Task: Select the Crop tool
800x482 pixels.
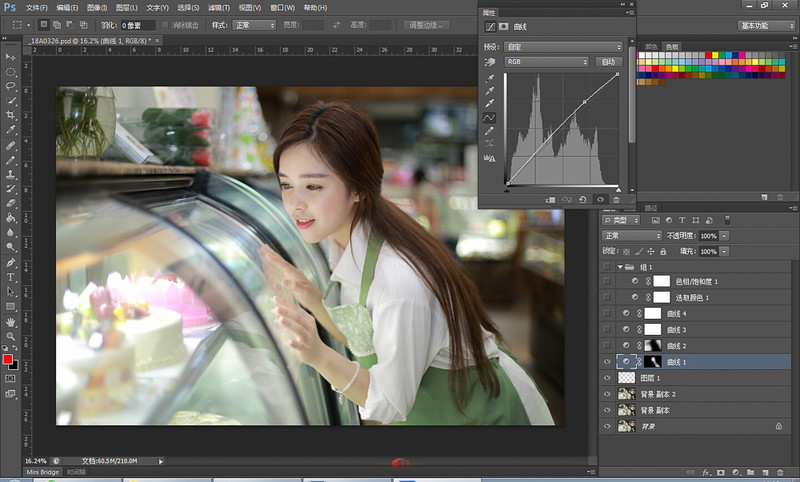Action: coord(10,115)
